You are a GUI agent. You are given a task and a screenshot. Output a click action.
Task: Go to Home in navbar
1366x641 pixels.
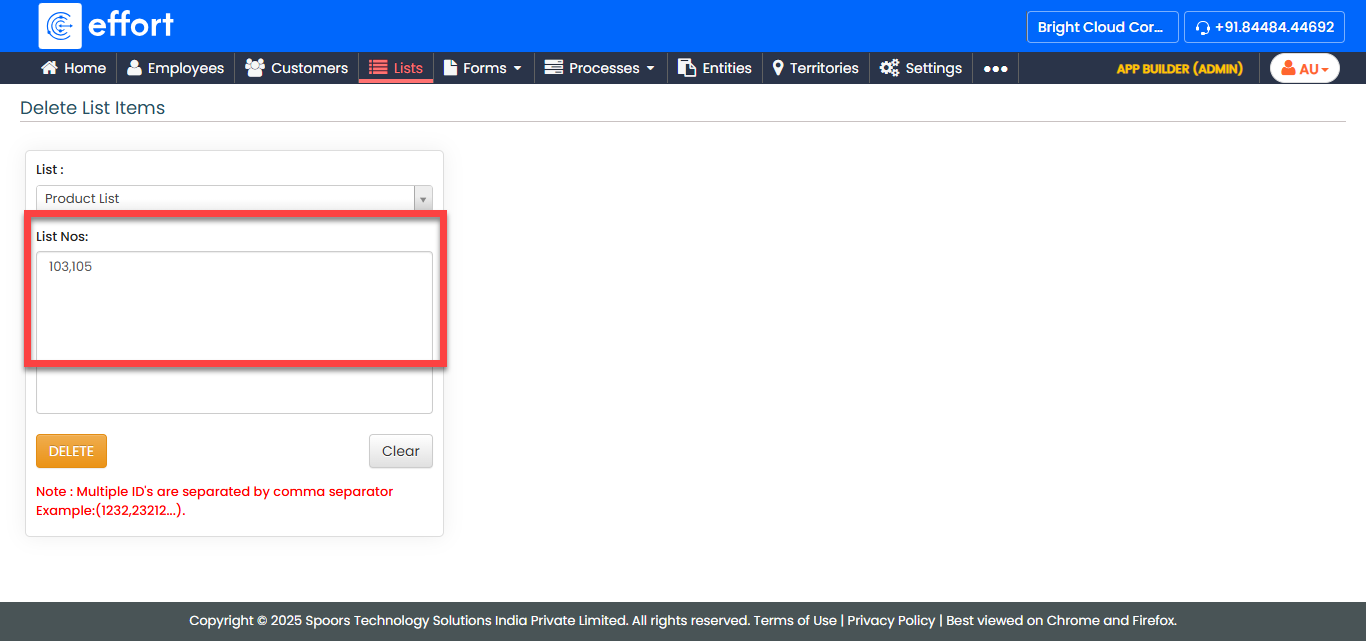coord(73,68)
